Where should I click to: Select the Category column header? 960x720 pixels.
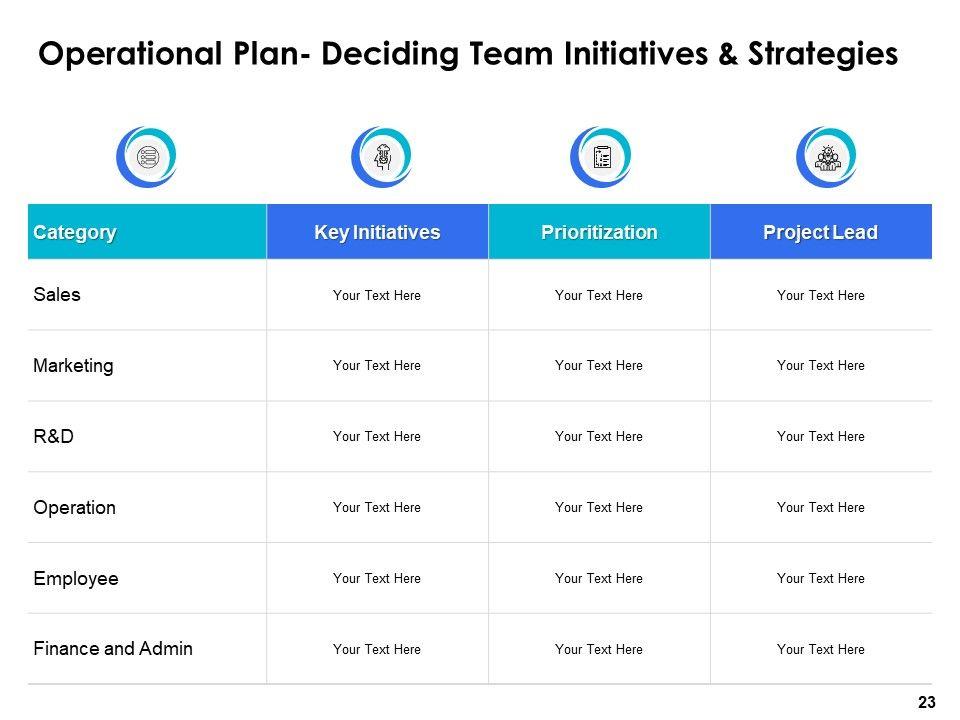(75, 233)
